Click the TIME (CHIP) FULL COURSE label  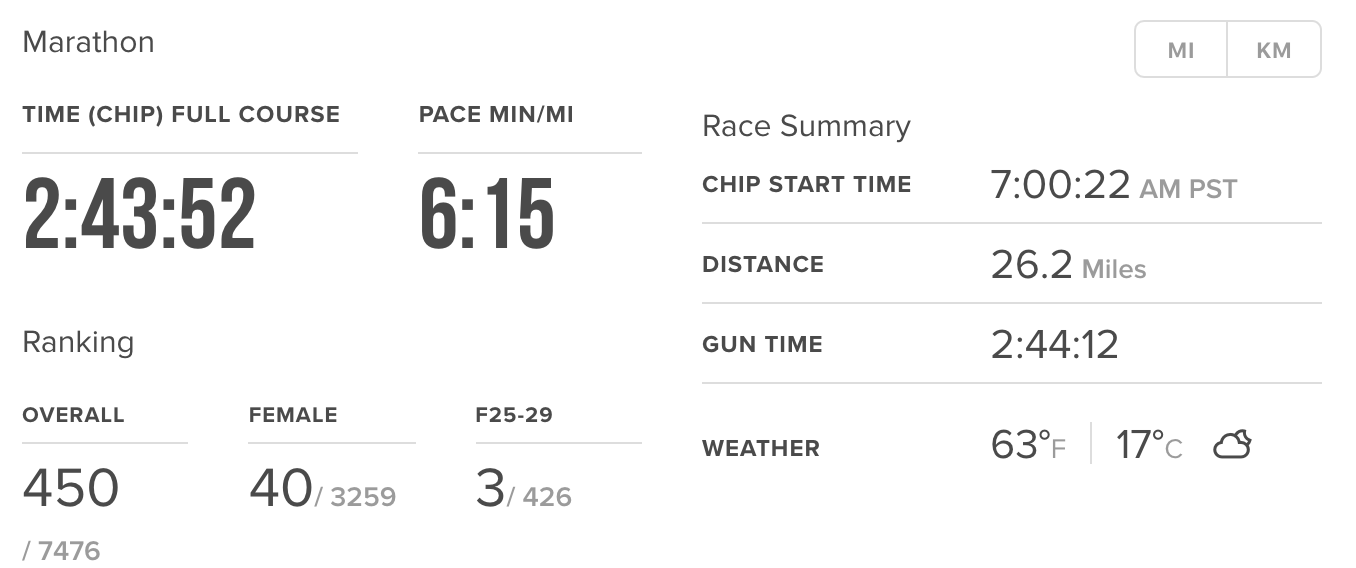pos(181,115)
